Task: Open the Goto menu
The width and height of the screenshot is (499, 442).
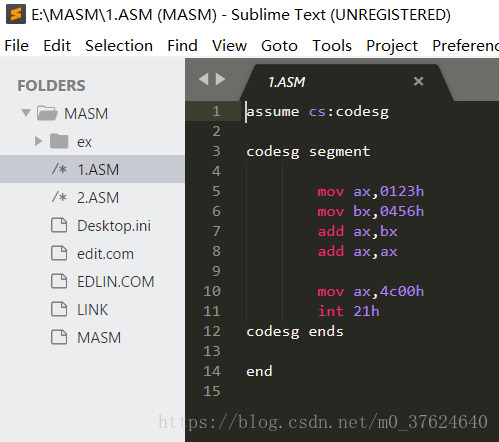Action: (279, 46)
